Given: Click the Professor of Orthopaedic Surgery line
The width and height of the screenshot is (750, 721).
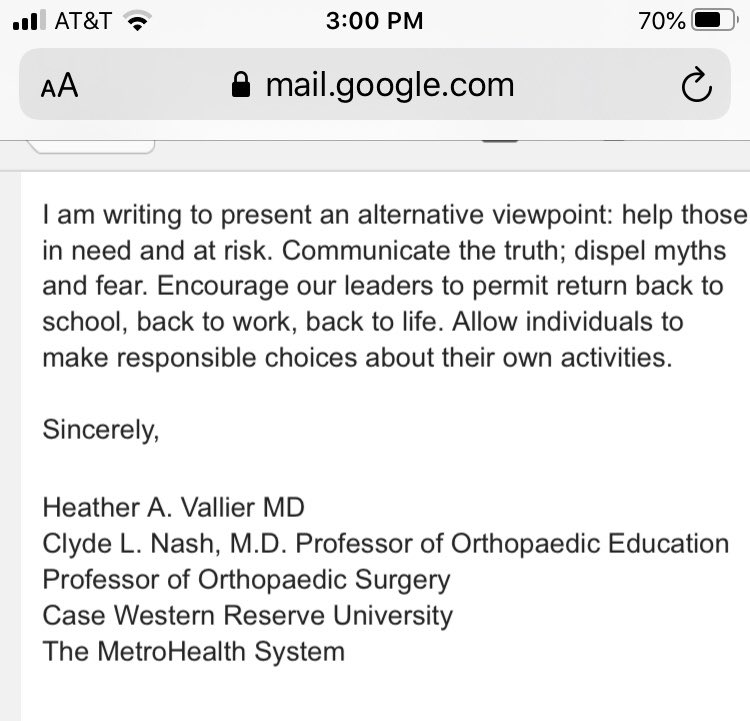Looking at the screenshot, I should pos(246,580).
